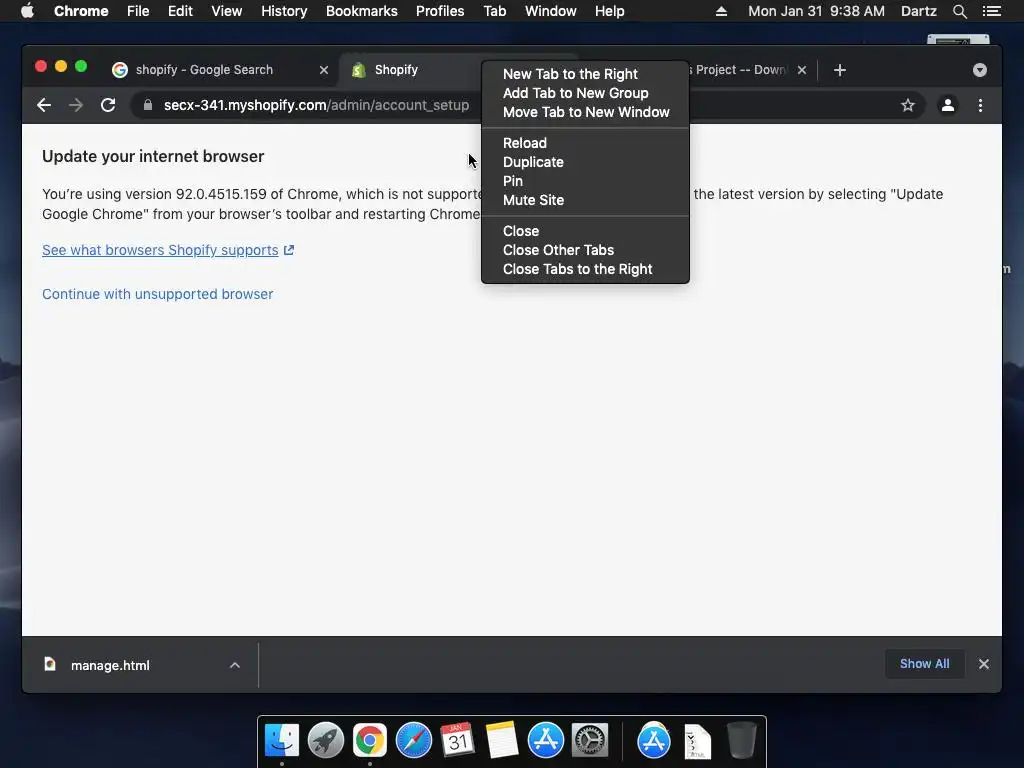1024x768 pixels.
Task: Open Notification Center list icon
Action: click(x=991, y=11)
